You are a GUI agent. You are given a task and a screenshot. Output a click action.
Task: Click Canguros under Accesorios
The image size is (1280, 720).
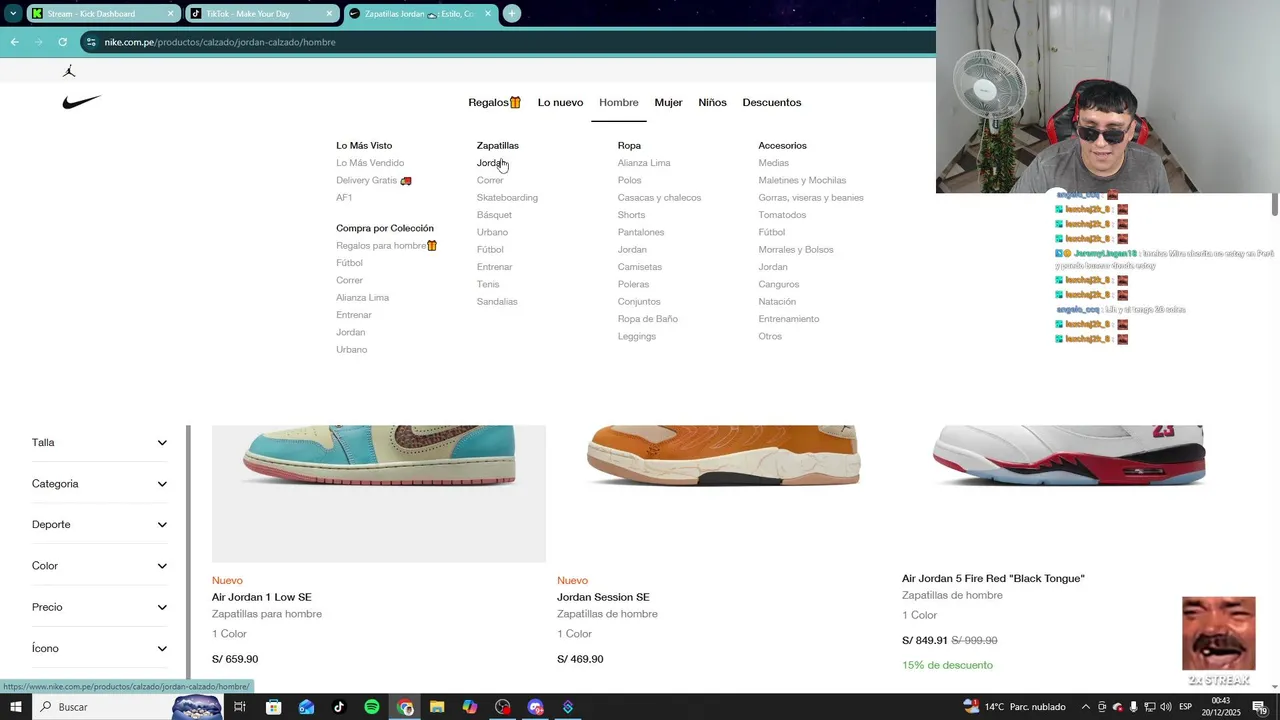click(778, 284)
